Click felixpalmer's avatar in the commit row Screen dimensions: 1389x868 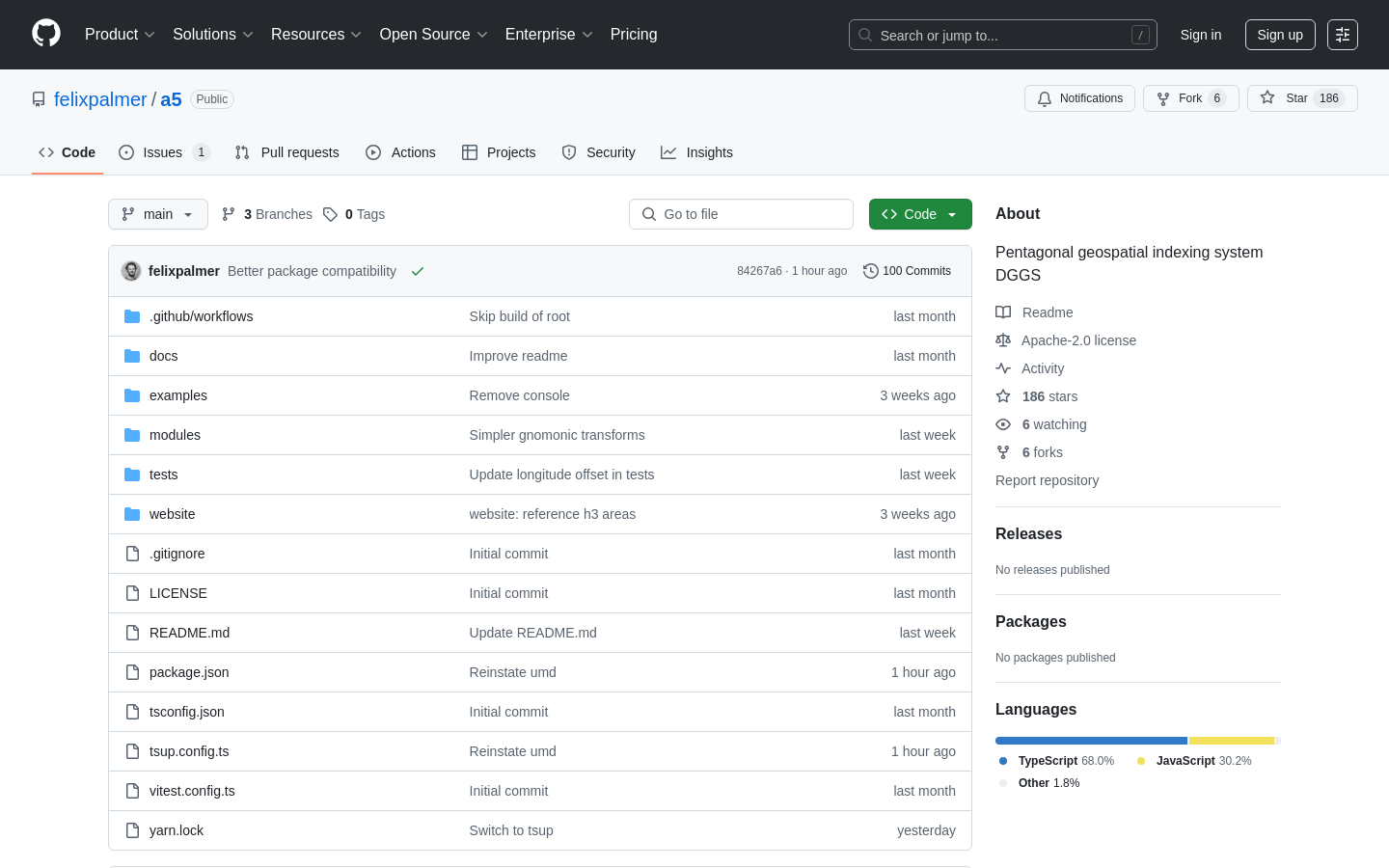131,271
